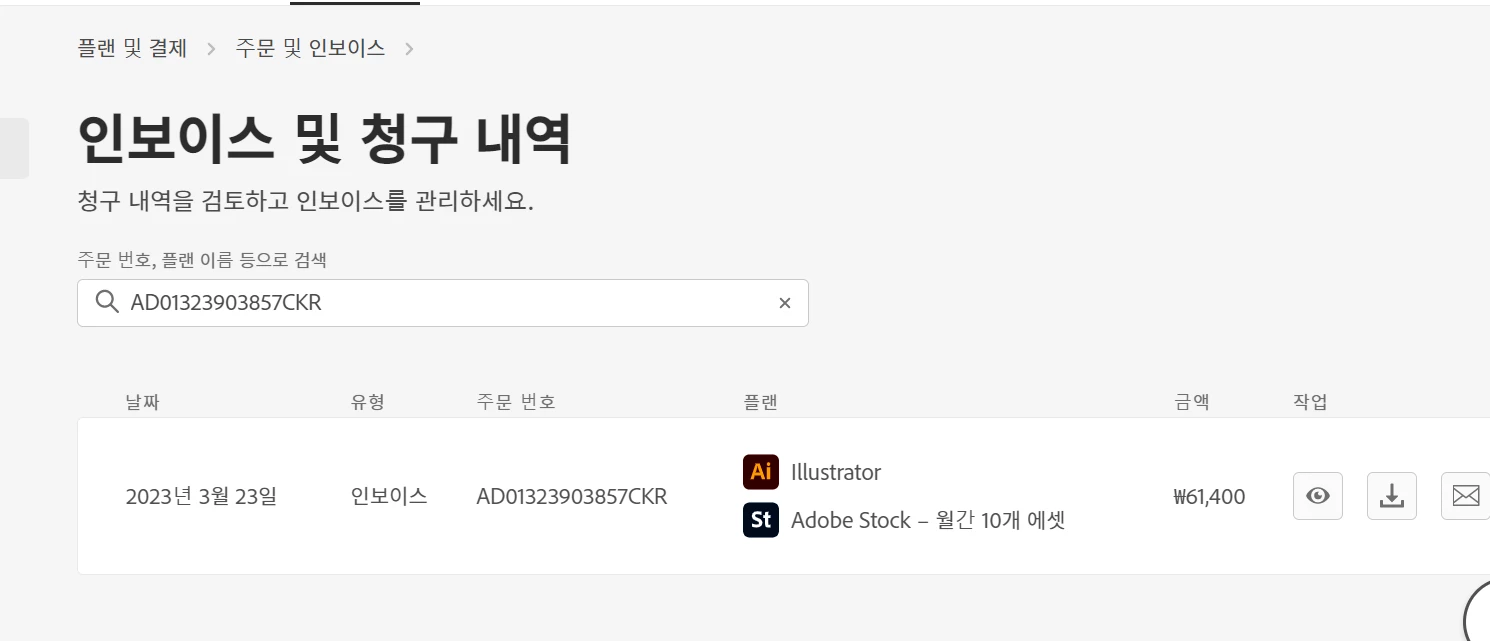Email the invoice using the envelope icon
1490x641 pixels.
1465,496
